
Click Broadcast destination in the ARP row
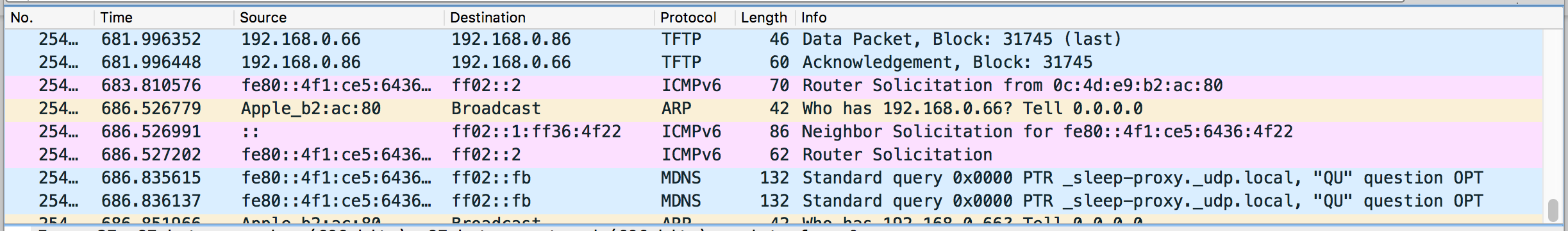(x=496, y=108)
